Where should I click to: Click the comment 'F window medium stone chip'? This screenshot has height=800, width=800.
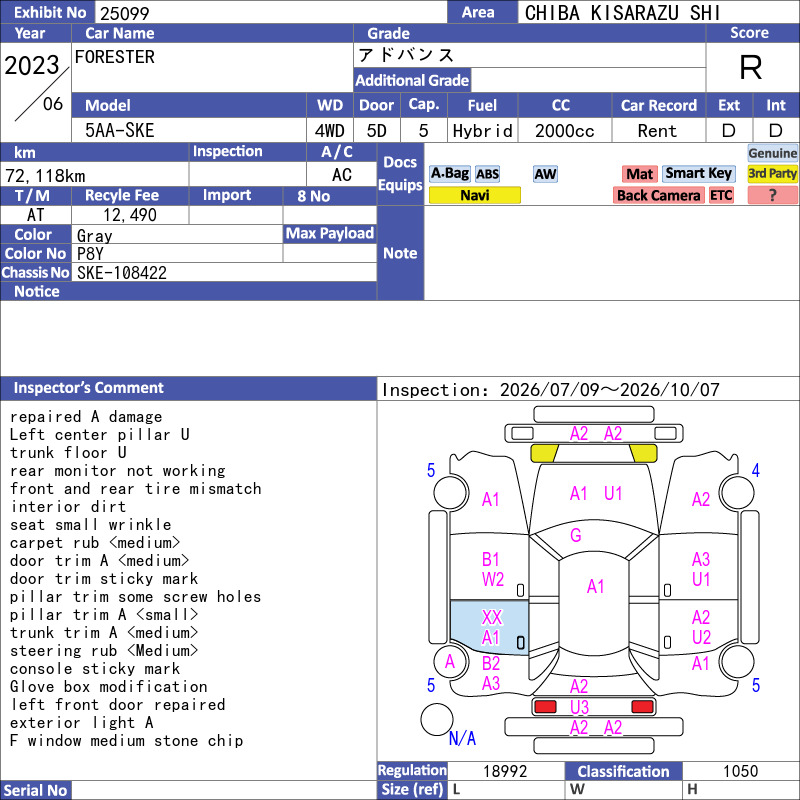pyautogui.click(x=127, y=741)
